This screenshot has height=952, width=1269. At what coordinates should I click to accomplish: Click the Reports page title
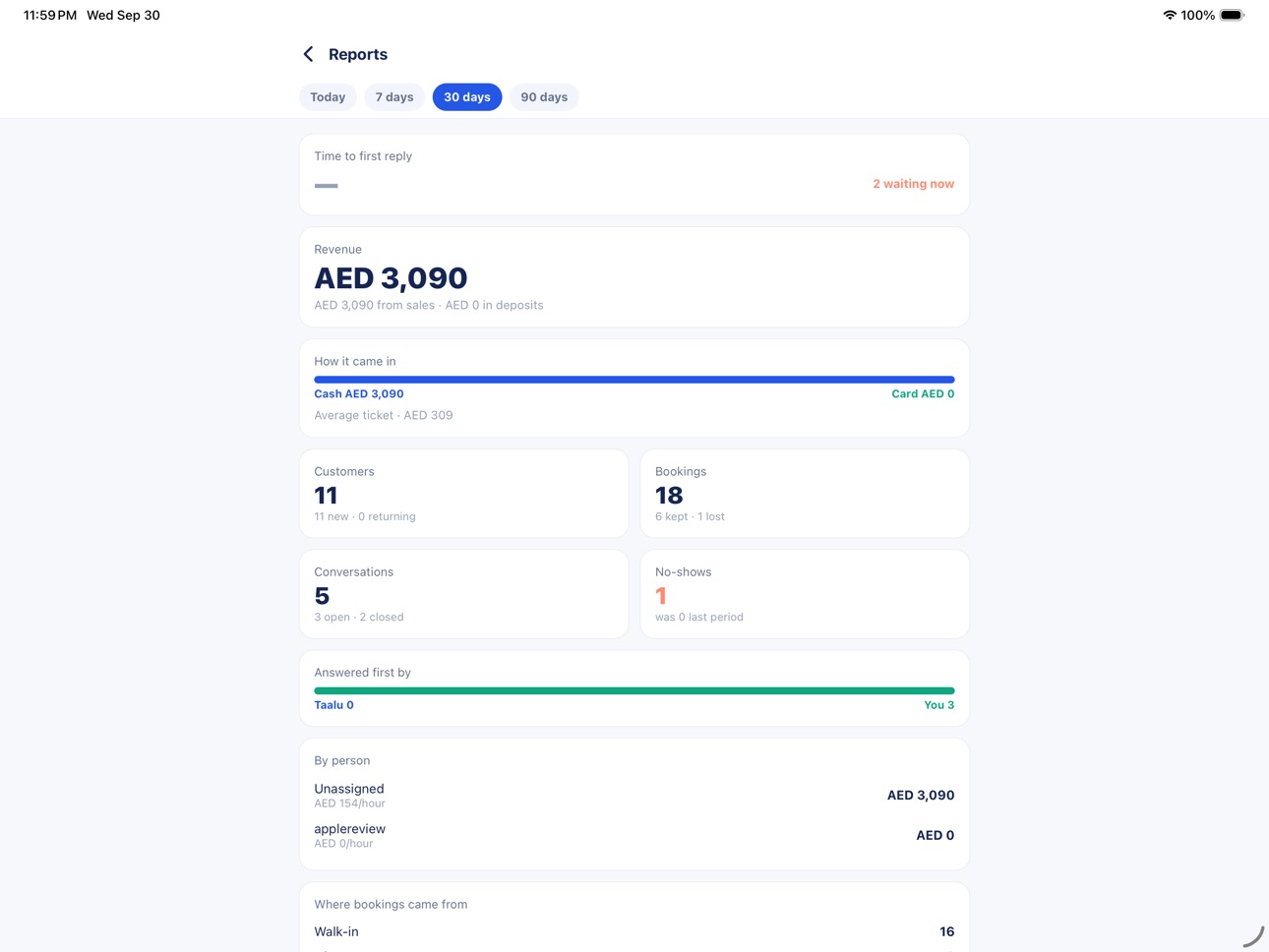click(358, 54)
